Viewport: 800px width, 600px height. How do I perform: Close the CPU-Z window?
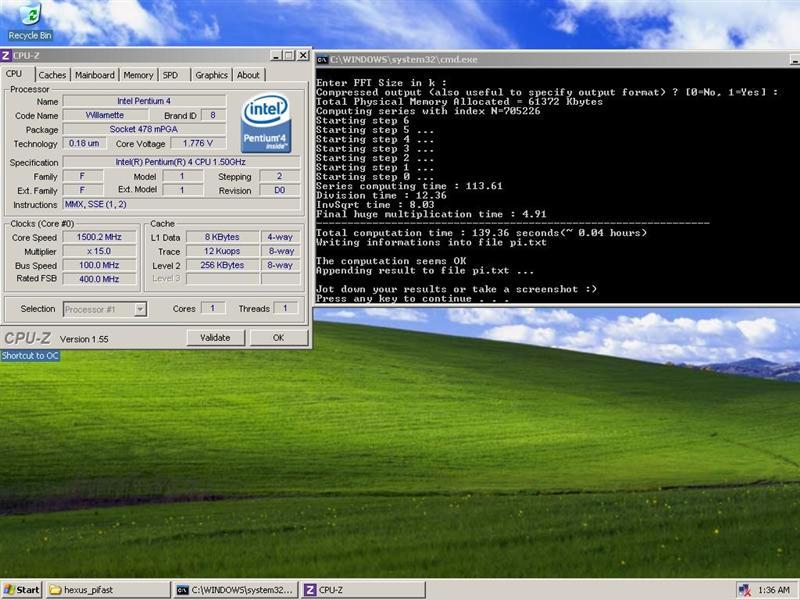click(x=303, y=55)
